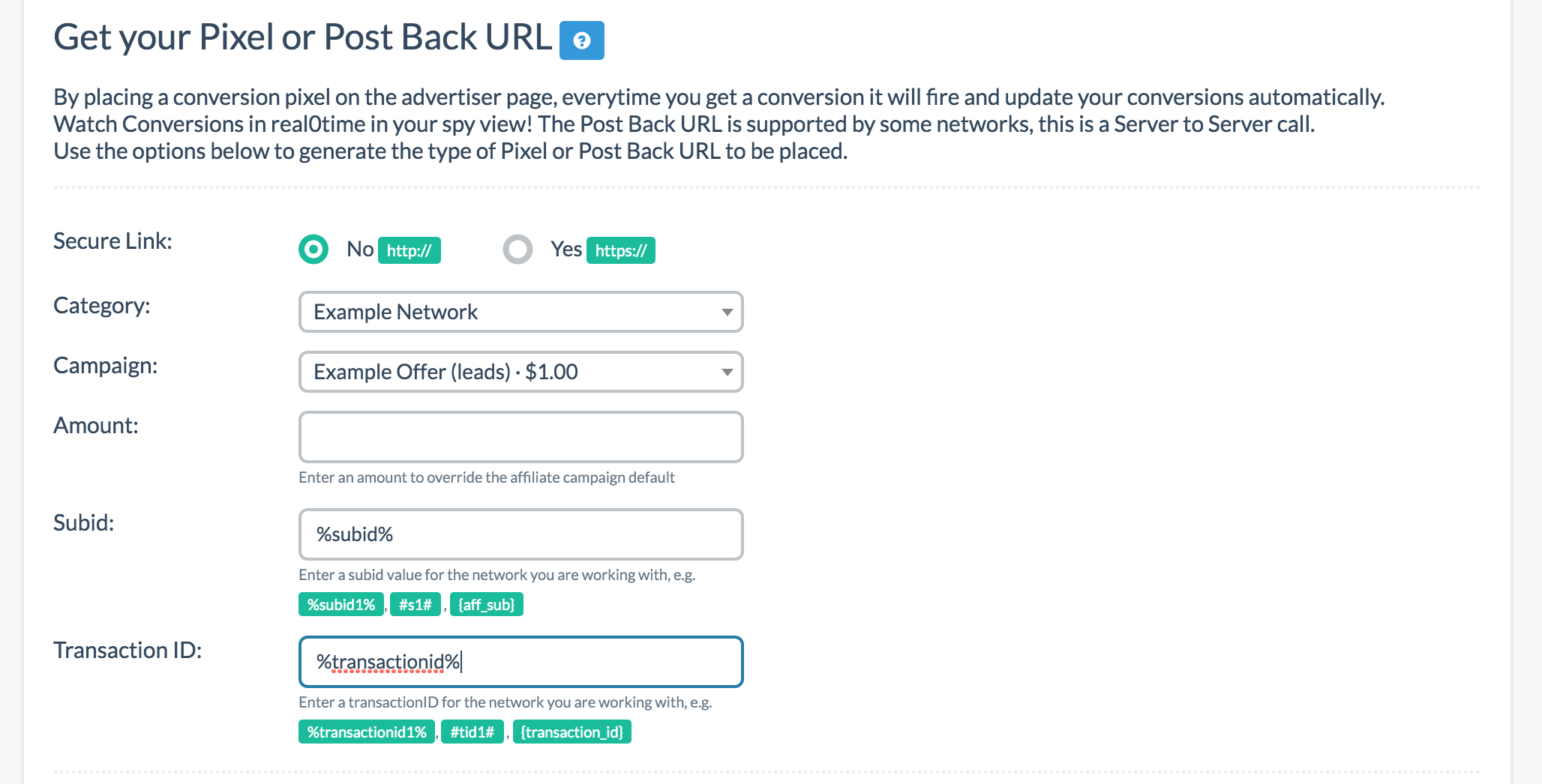Insert the %subid1% example tag

(341, 605)
